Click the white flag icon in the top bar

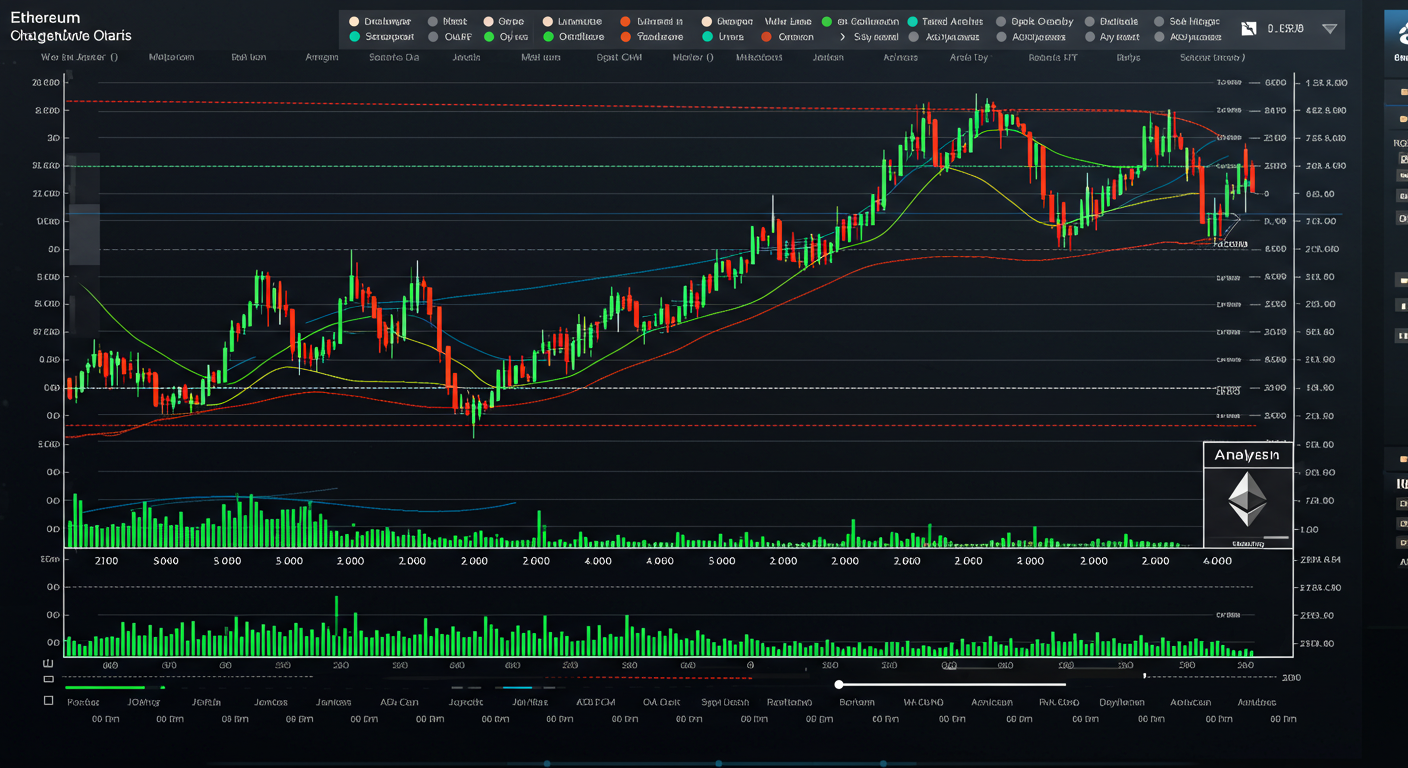click(x=1248, y=29)
